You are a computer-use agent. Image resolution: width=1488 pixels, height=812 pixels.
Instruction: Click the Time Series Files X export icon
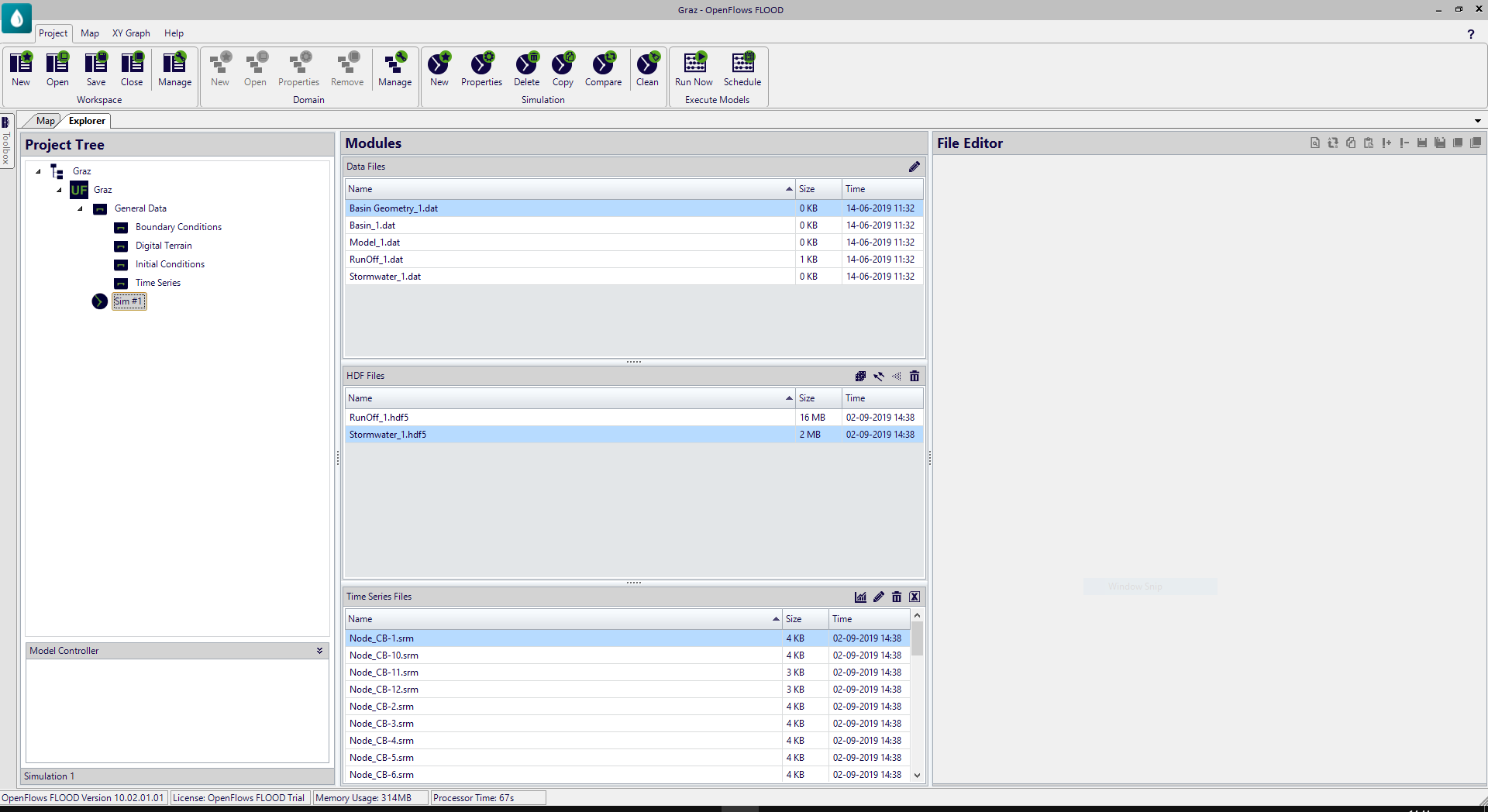pyautogui.click(x=914, y=597)
